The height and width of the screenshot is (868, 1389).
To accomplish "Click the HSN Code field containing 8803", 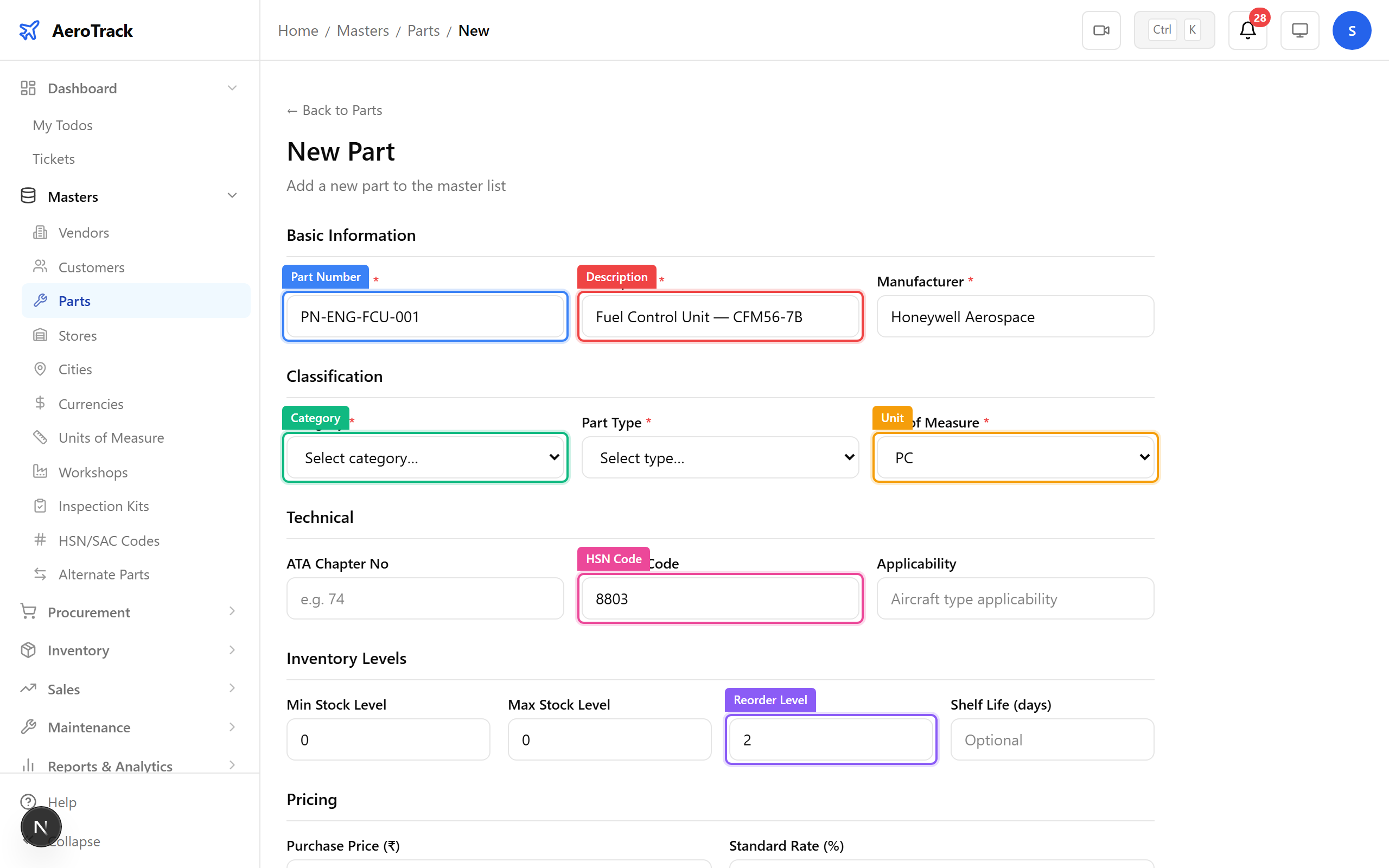I will coord(719,598).
